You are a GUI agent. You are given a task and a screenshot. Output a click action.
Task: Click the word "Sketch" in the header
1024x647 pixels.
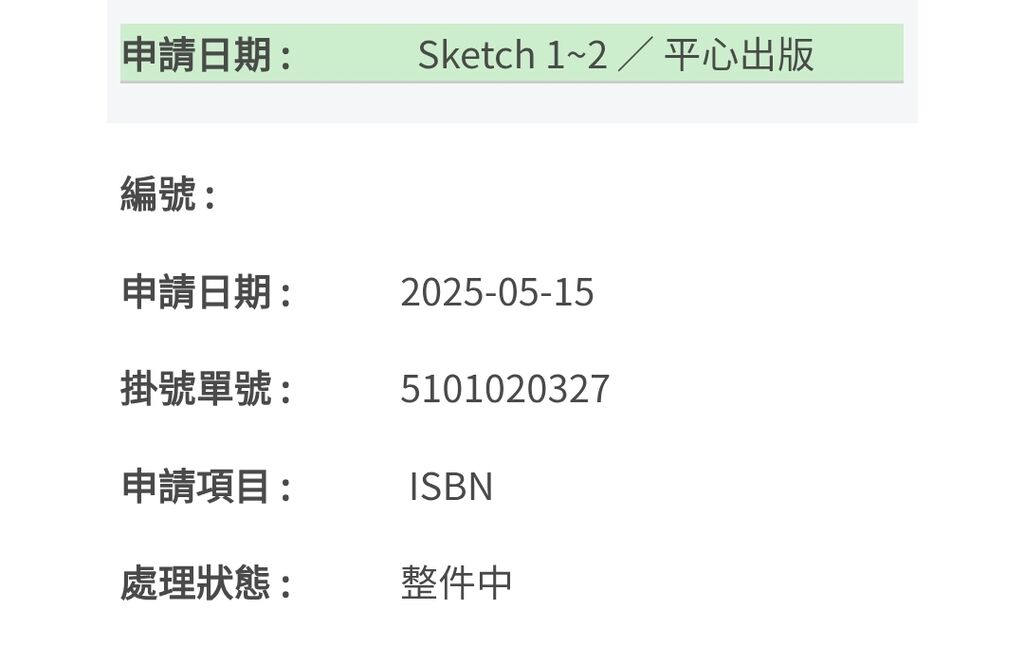pyautogui.click(x=477, y=54)
